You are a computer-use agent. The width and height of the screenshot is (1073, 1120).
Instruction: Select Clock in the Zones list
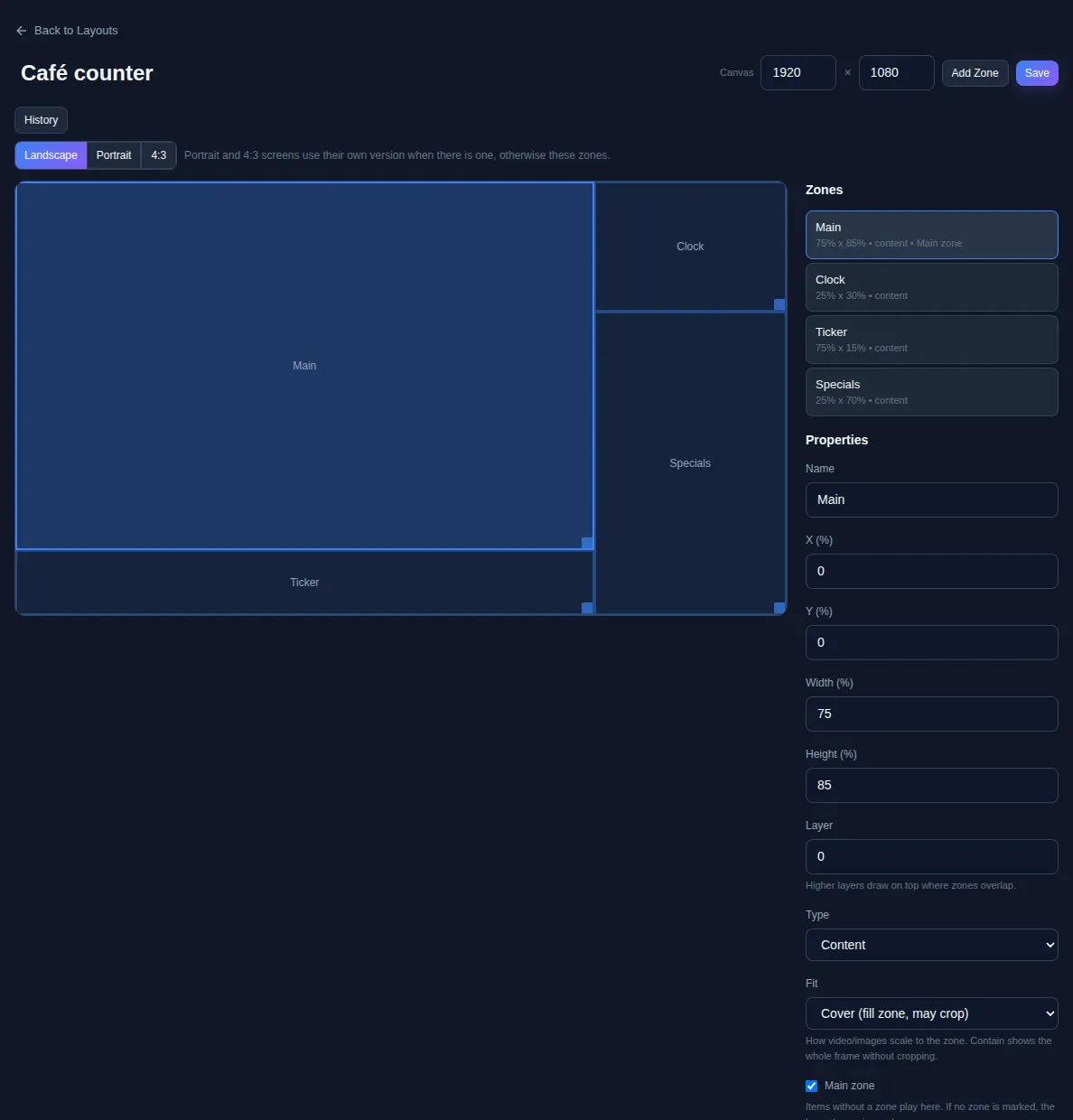coord(931,287)
